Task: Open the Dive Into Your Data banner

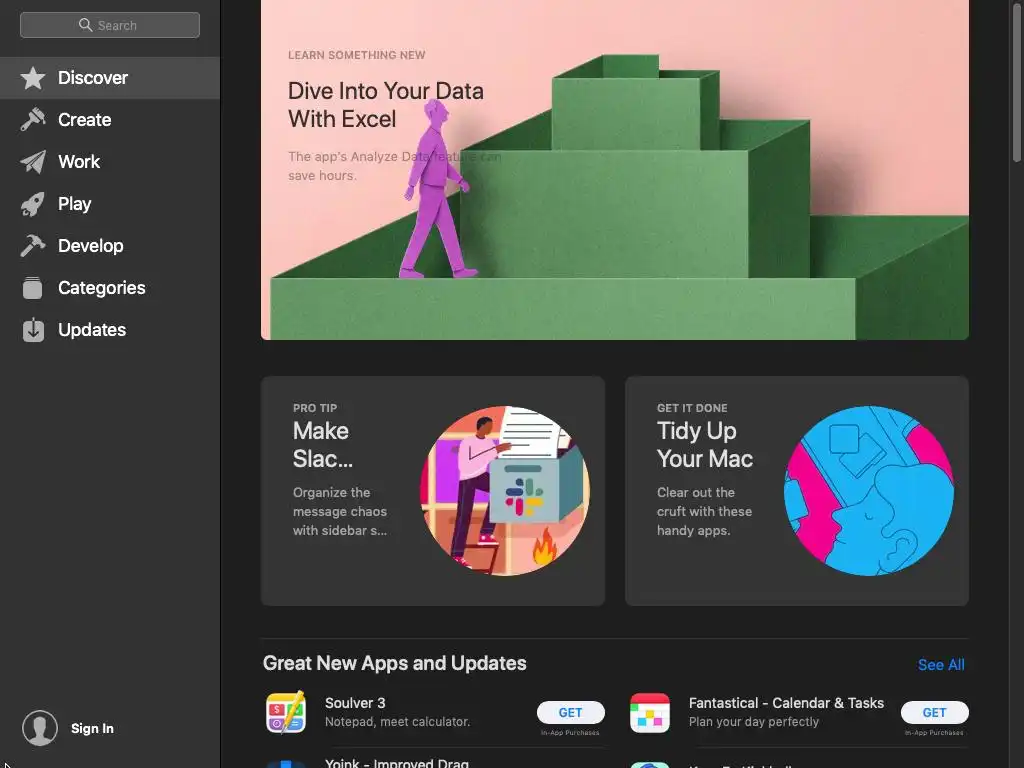Action: [615, 170]
